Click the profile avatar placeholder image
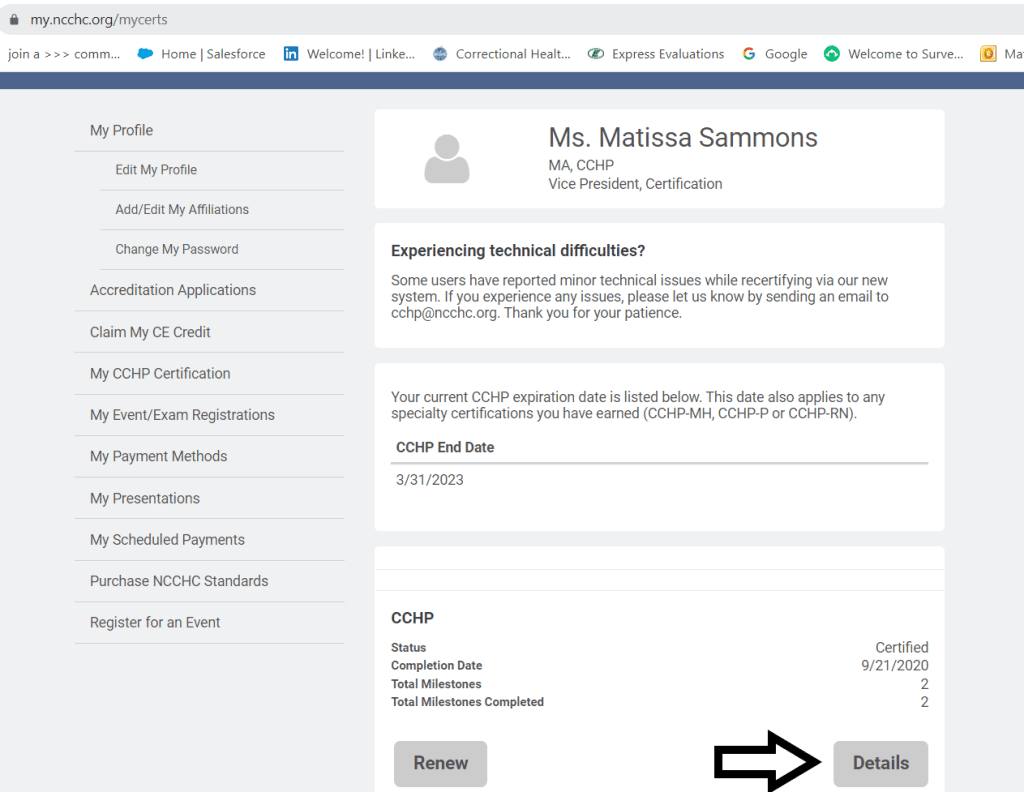The width and height of the screenshot is (1024, 792). point(447,159)
